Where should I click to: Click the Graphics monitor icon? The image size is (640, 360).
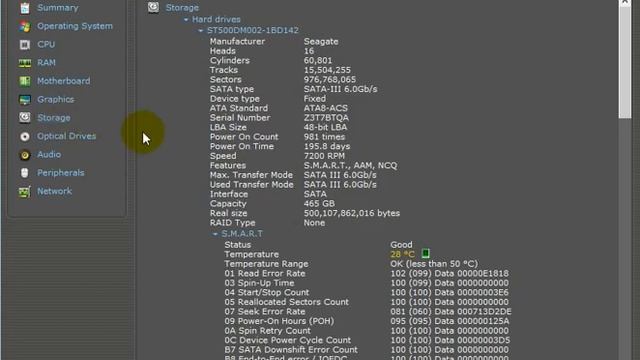25,100
